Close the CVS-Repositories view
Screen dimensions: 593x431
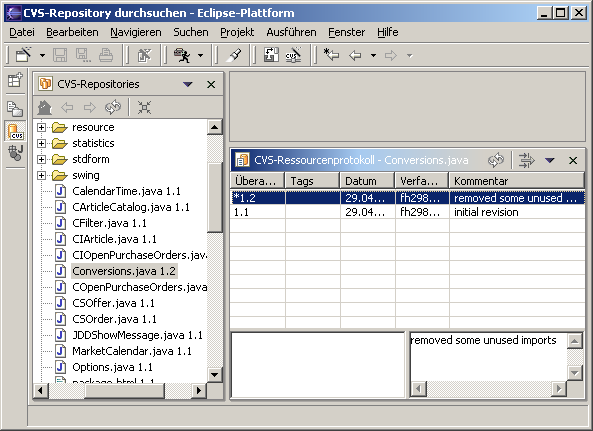pyautogui.click(x=211, y=84)
